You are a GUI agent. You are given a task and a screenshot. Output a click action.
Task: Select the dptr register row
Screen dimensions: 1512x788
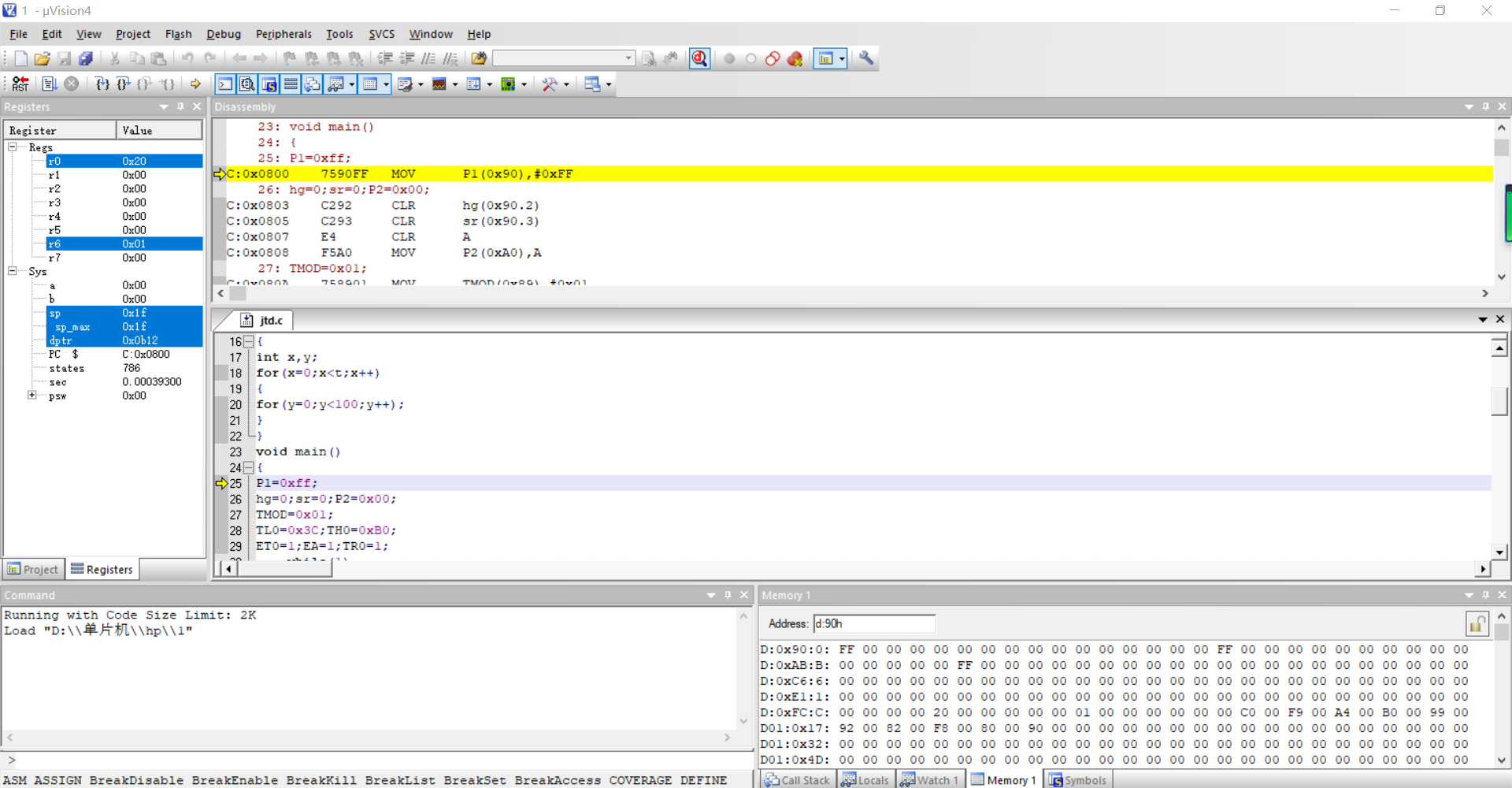[124, 340]
